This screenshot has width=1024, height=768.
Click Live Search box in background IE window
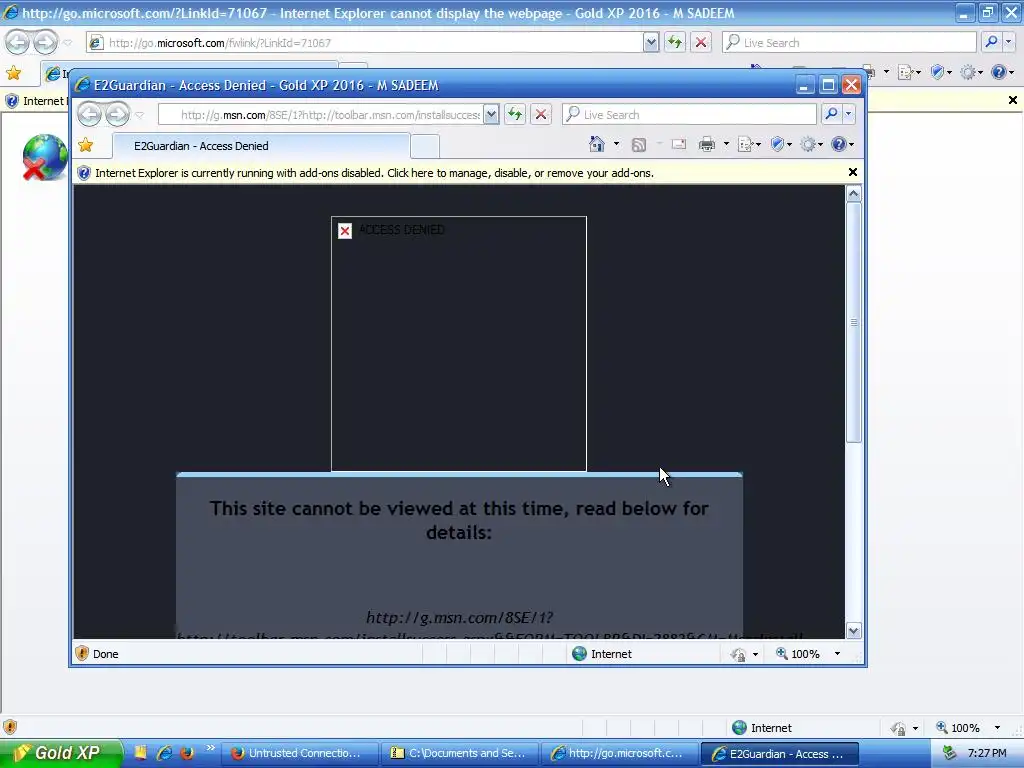[x=849, y=42]
